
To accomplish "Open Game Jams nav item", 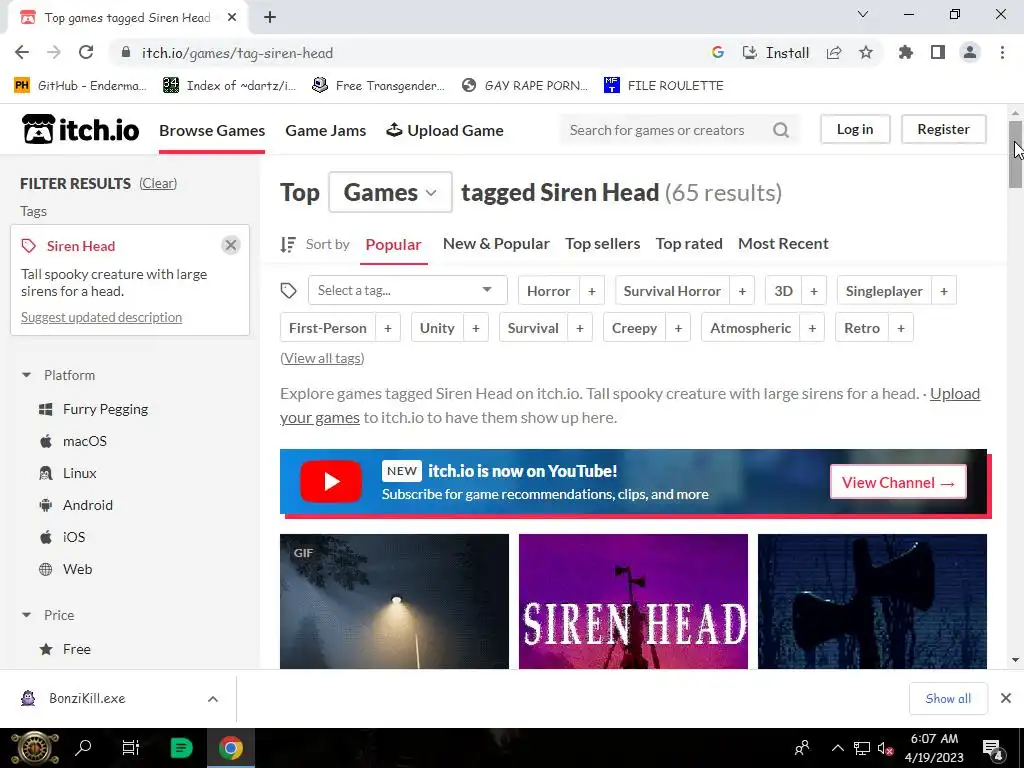I will click(x=325, y=131).
